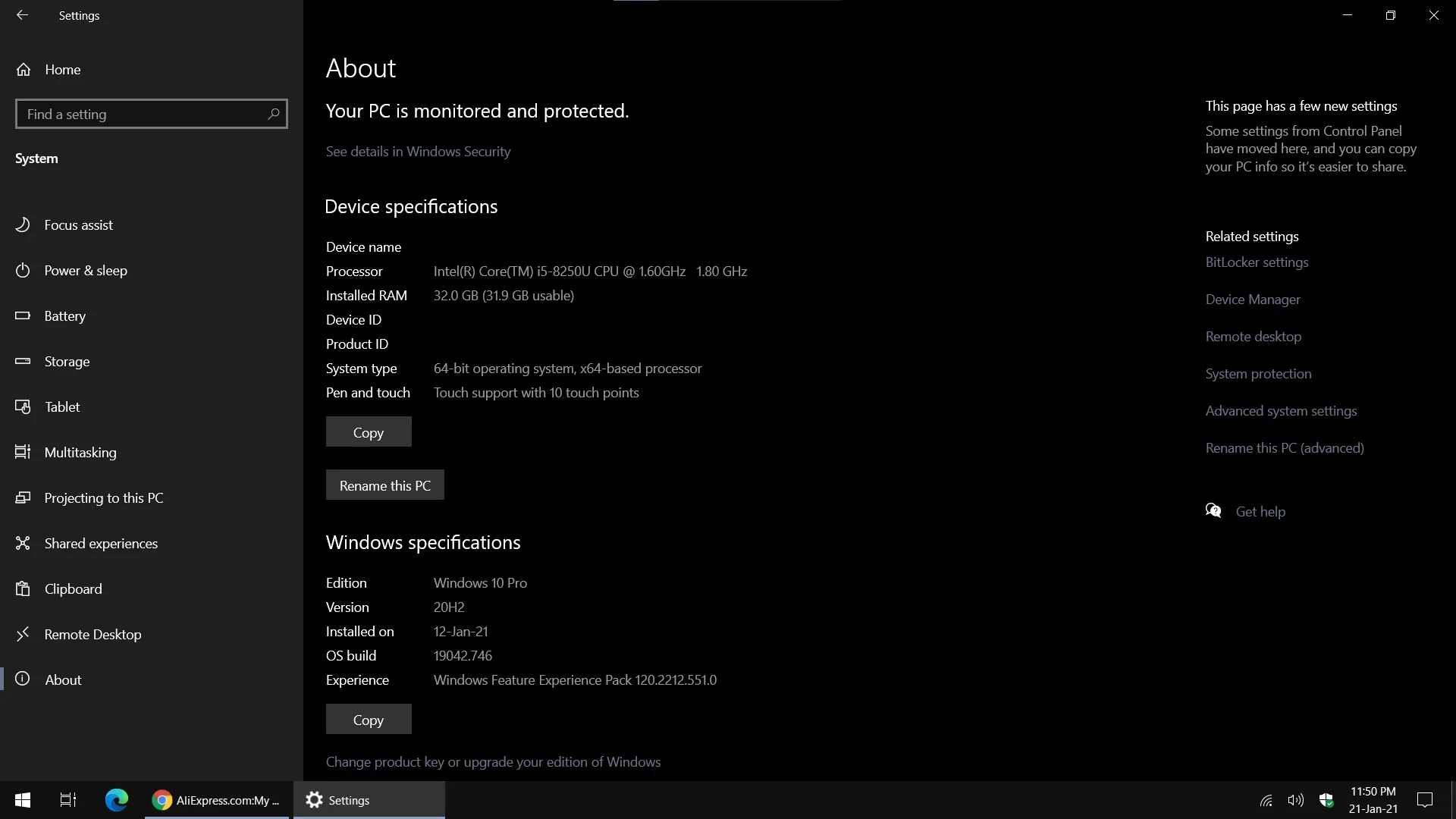Click the Remote Desktop sidebar icon
The image size is (1456, 819).
pos(23,634)
